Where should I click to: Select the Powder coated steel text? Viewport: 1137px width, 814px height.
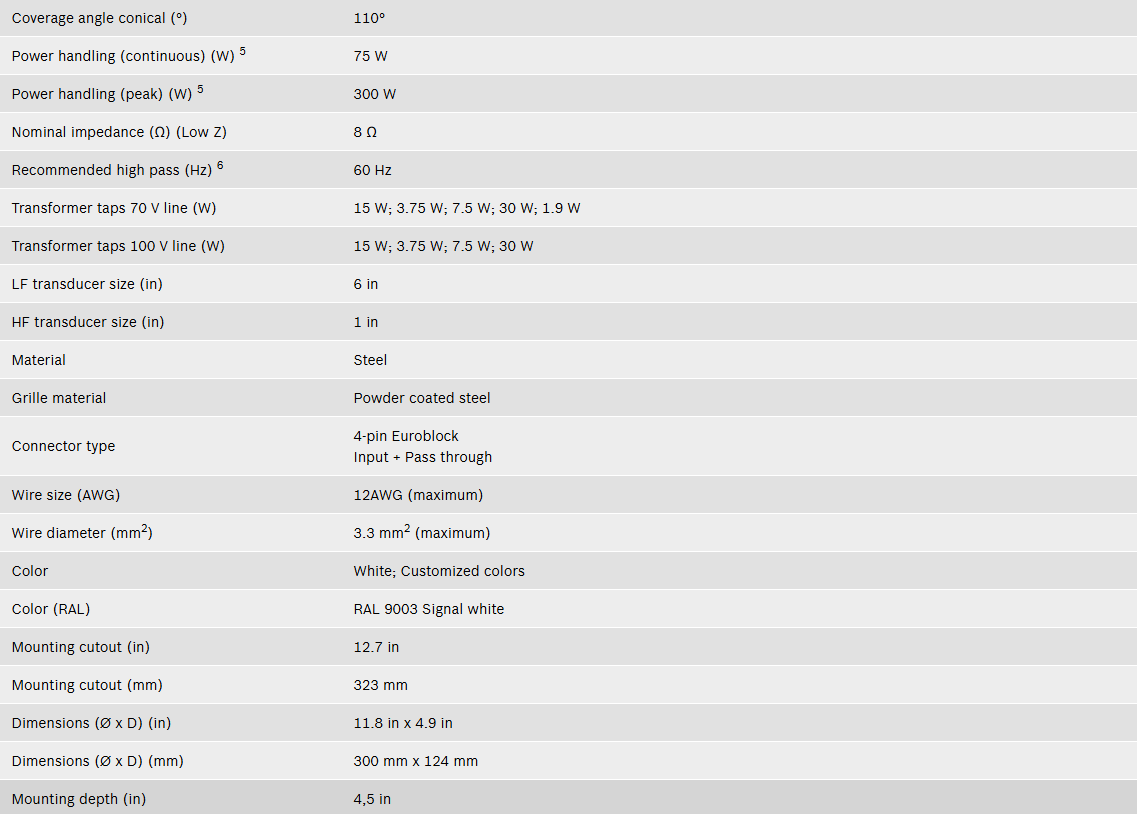coord(422,398)
